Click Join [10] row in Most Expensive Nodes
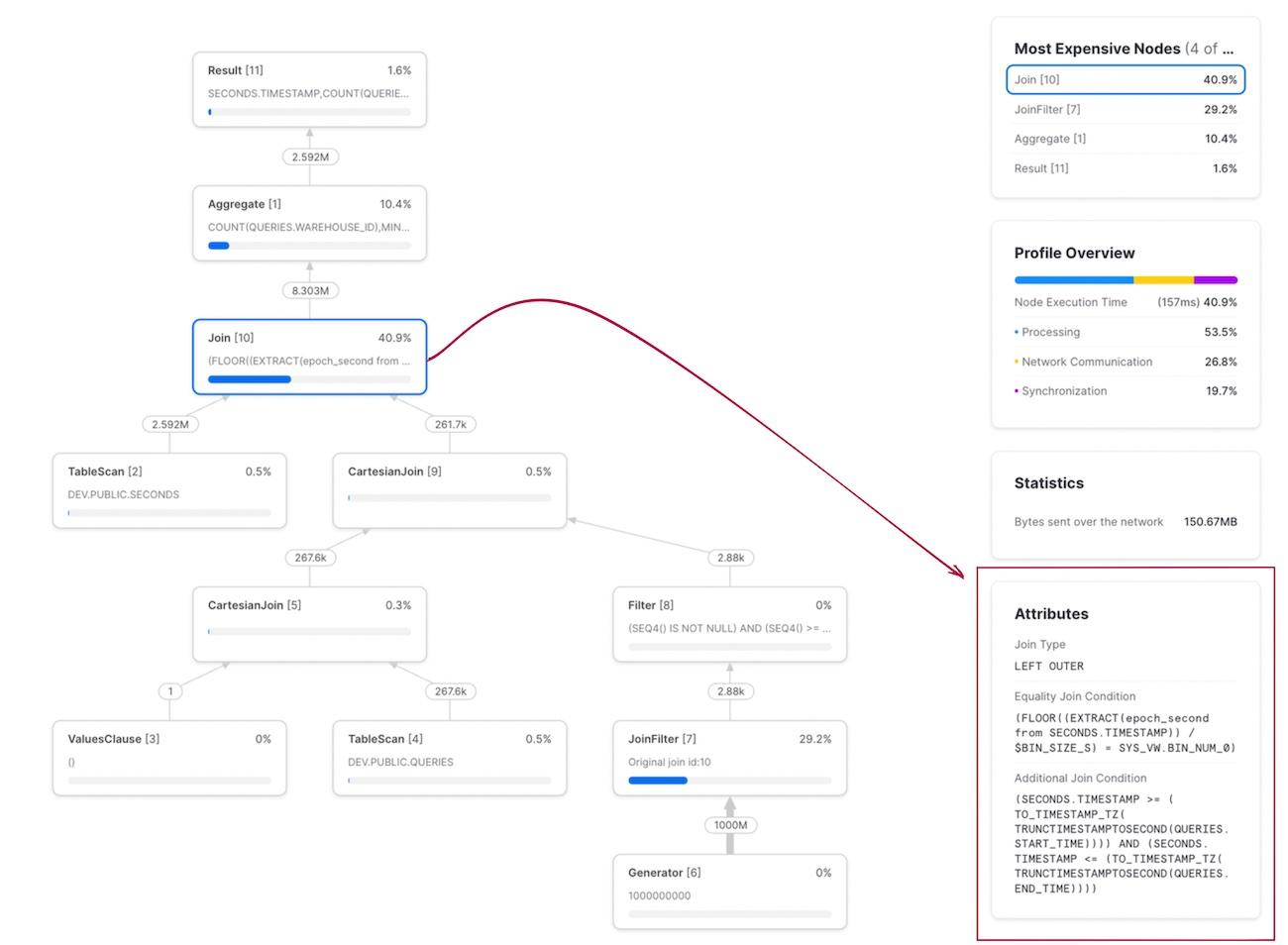This screenshot has width=1288, height=945. pyautogui.click(x=1126, y=79)
